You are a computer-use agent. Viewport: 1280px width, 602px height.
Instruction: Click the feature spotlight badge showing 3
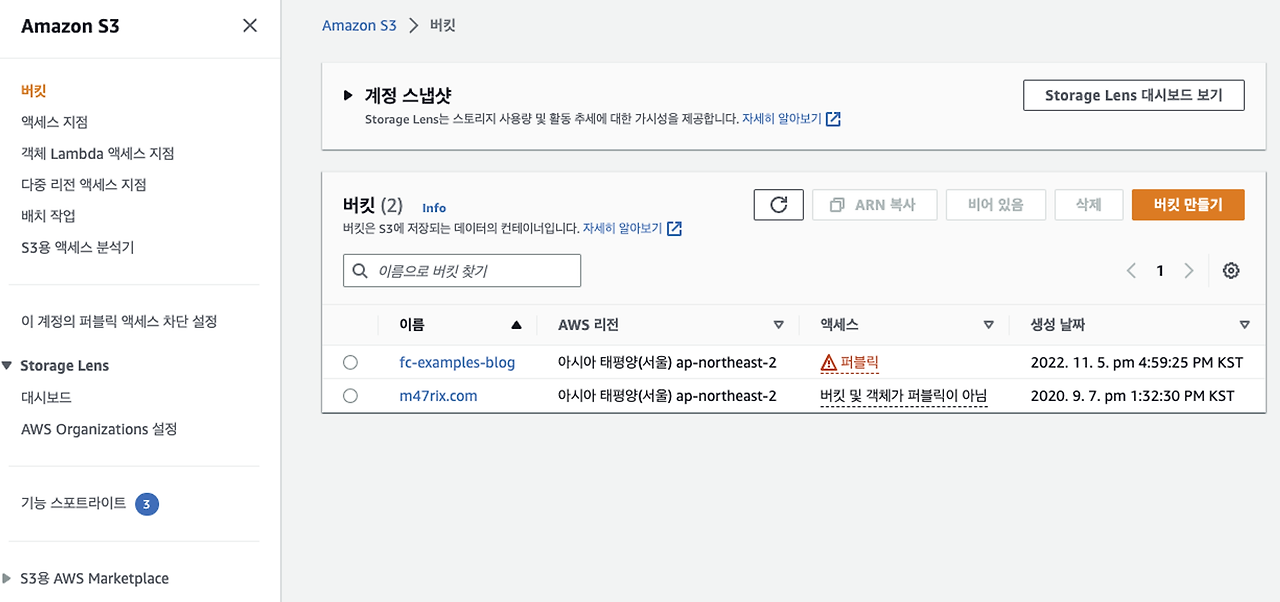tap(147, 504)
